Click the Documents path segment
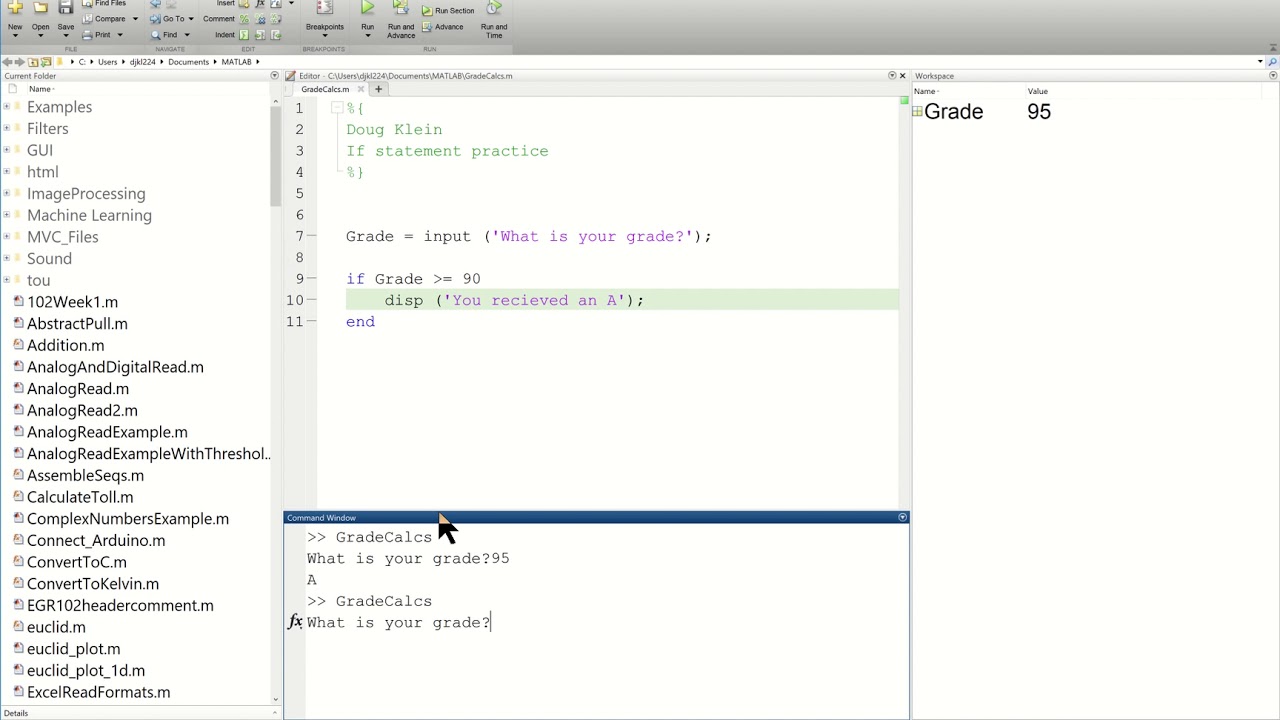 click(188, 62)
